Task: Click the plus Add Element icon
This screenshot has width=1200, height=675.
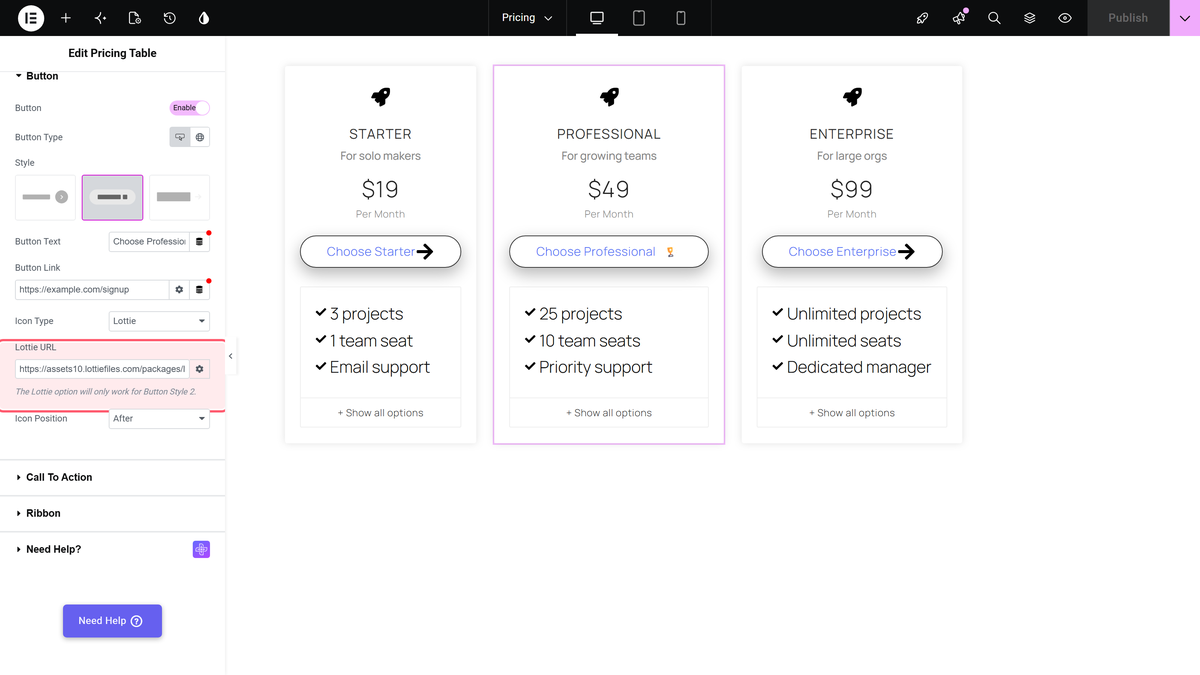Action: [66, 18]
